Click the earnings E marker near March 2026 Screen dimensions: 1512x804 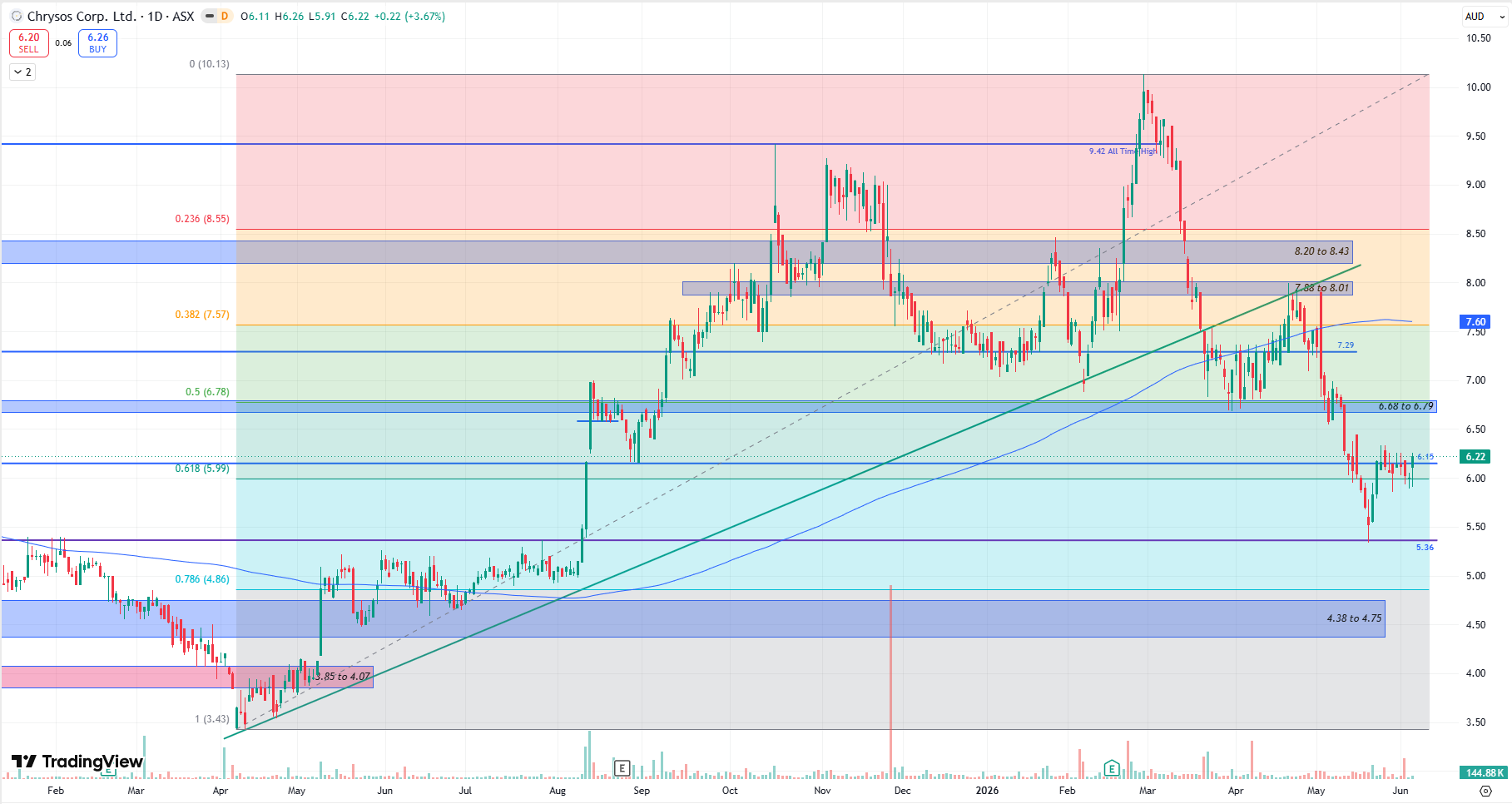tap(1112, 767)
